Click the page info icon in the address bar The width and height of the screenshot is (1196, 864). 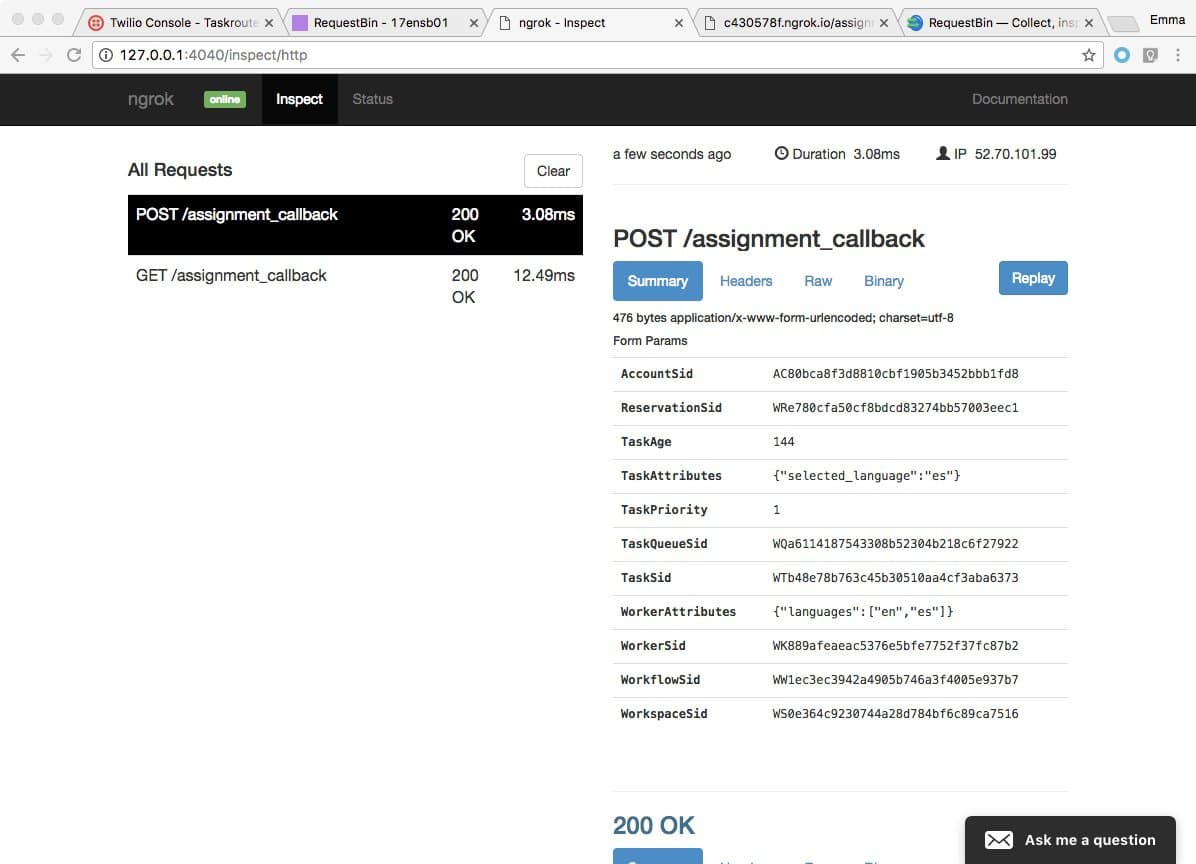click(106, 56)
